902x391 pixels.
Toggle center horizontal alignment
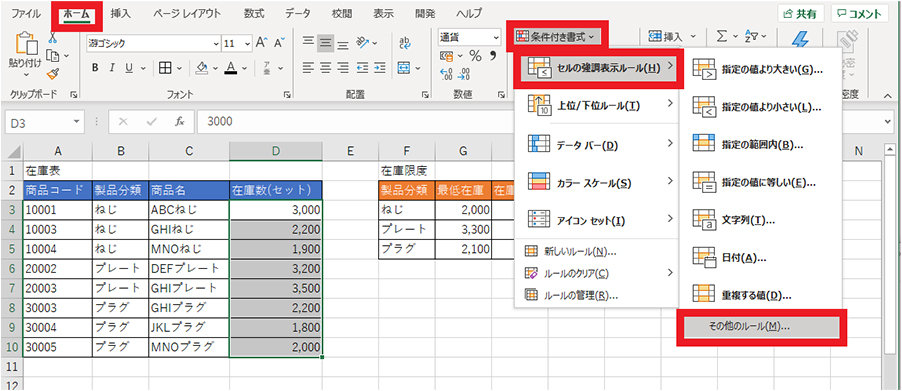click(326, 68)
